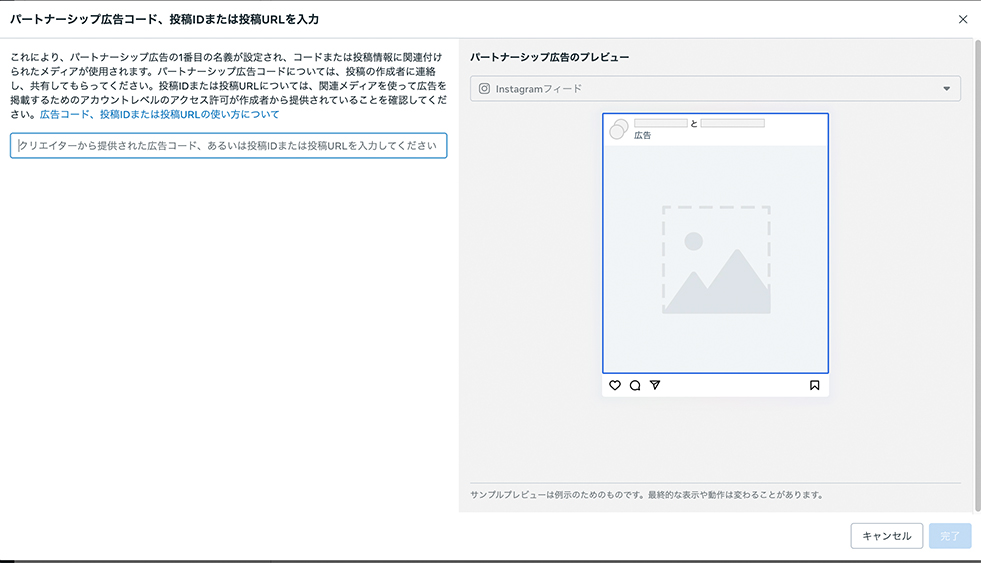This screenshot has height=563, width=981.
Task: Open the Instagramフィード placement dropdown
Action: 715,89
